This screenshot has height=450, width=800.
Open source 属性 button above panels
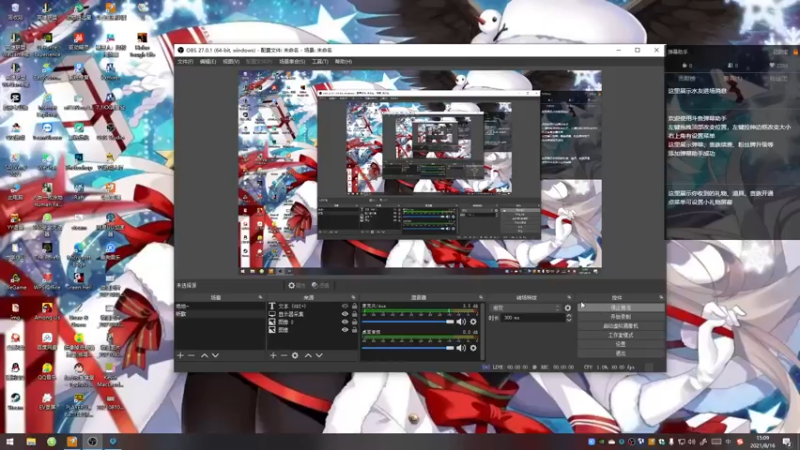[x=296, y=286]
